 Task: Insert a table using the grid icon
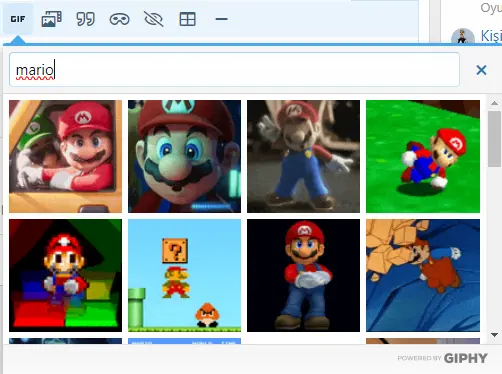[x=187, y=19]
